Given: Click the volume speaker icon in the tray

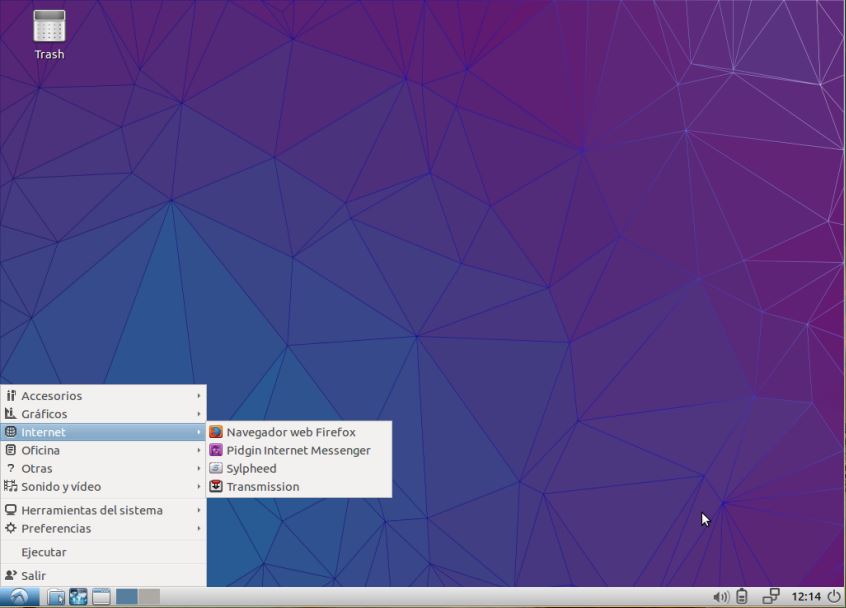Looking at the screenshot, I should [720, 597].
